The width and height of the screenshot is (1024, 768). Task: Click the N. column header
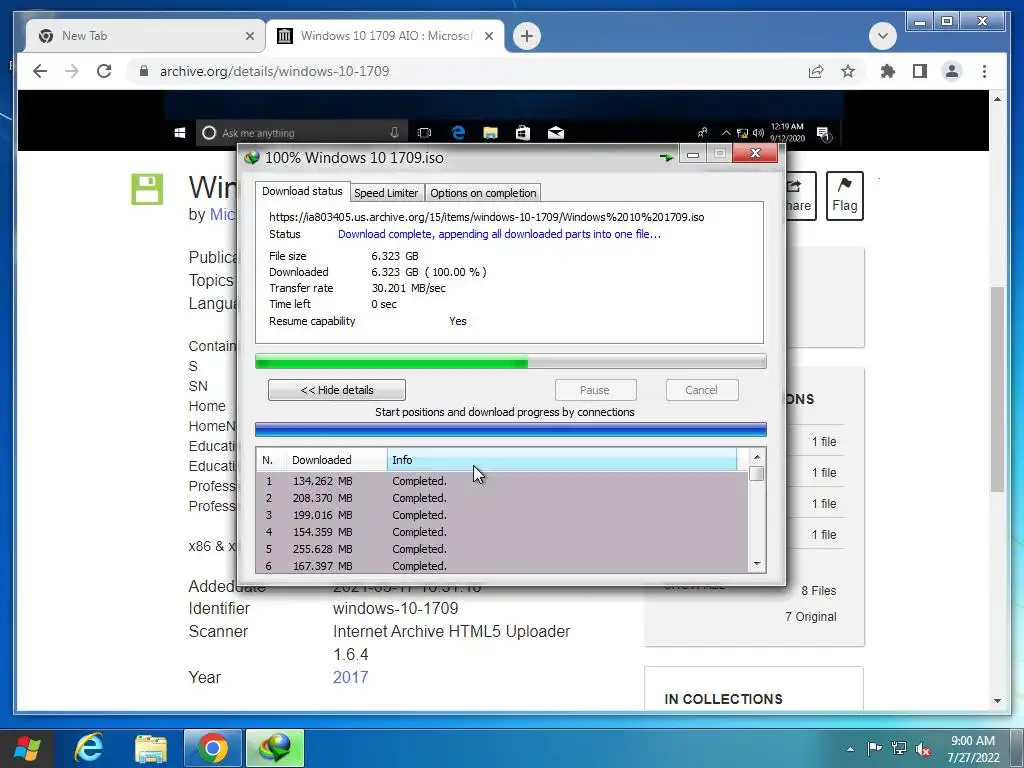(x=271, y=460)
